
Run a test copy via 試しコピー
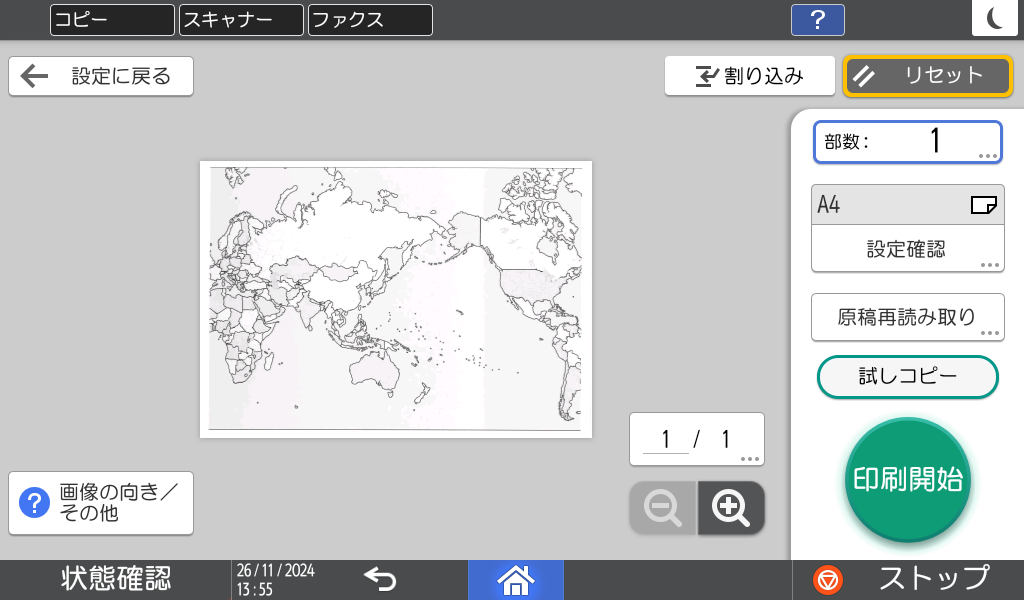point(907,377)
